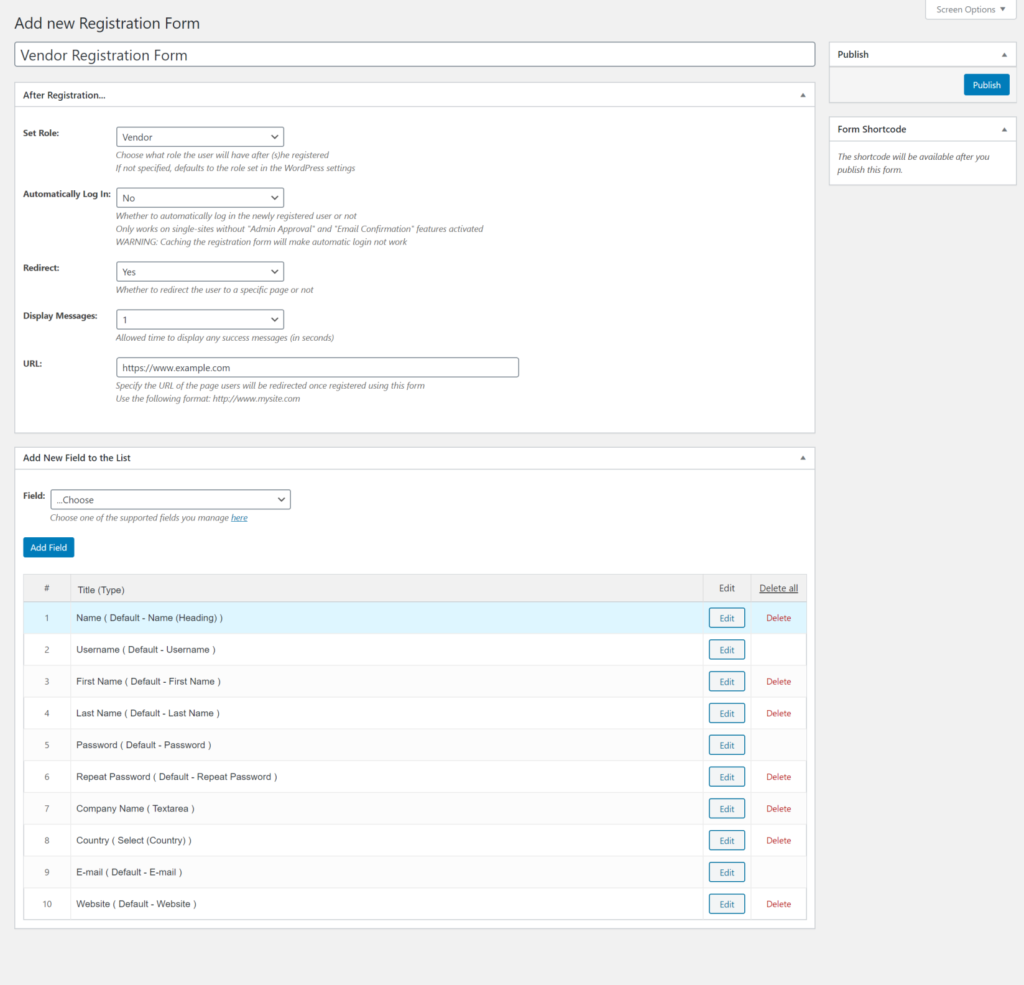Open the Screen Options tab

click(x=971, y=10)
